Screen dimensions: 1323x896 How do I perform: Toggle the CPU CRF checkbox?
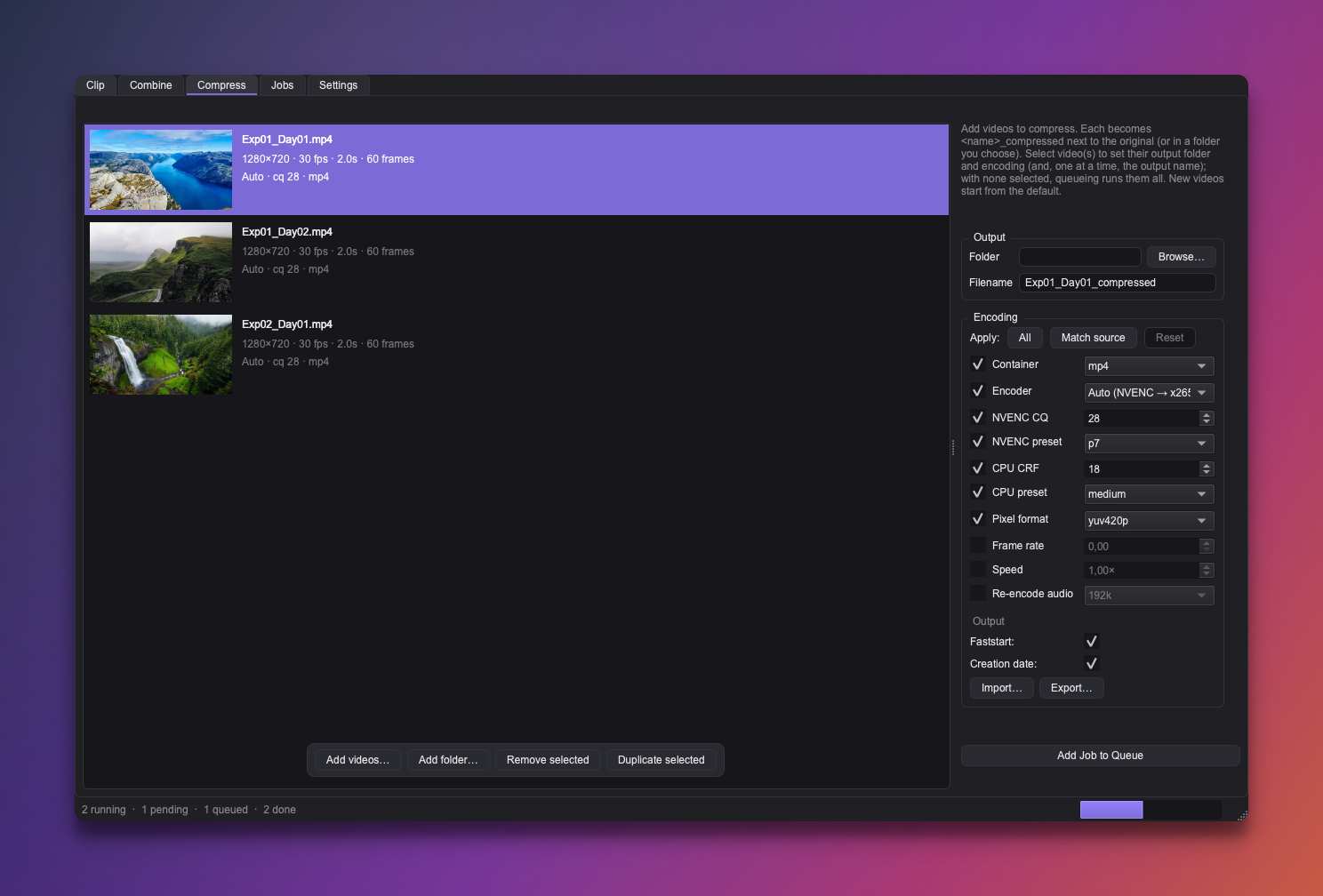click(978, 468)
